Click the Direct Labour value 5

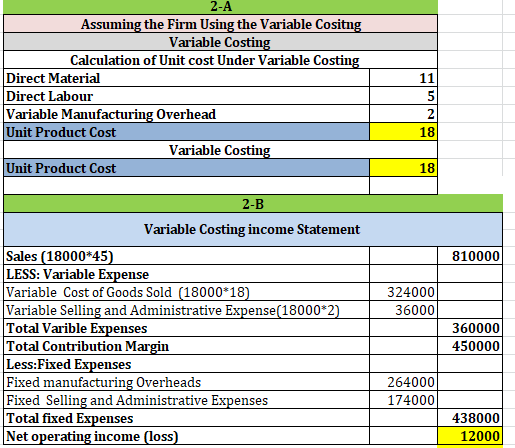click(x=403, y=96)
